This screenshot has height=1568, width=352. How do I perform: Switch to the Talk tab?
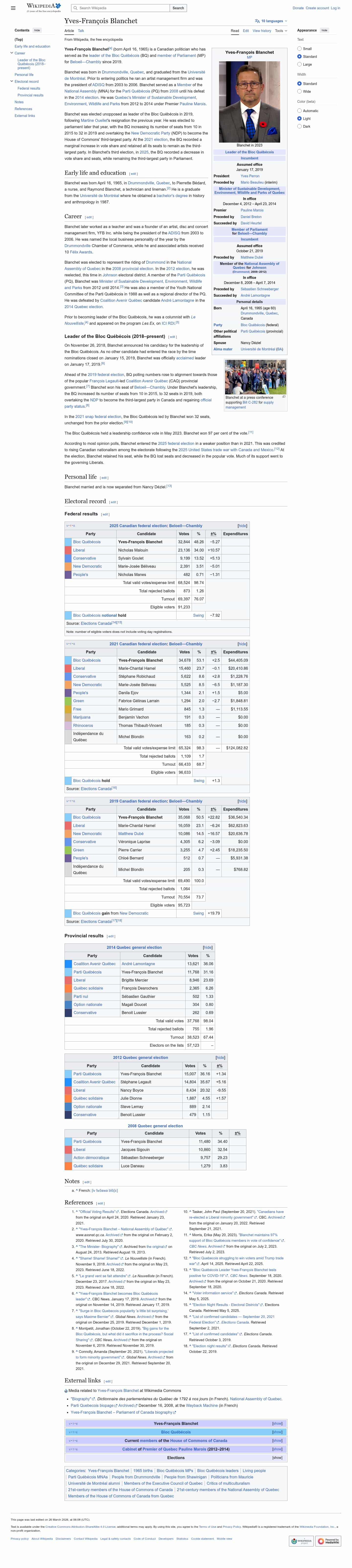coord(81,31)
